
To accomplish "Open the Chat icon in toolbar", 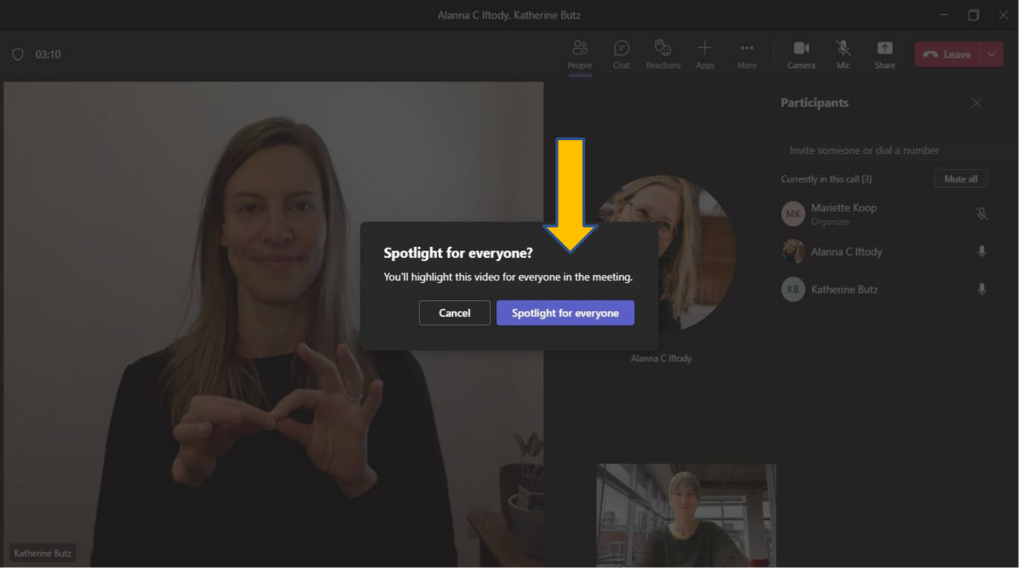I will [621, 49].
